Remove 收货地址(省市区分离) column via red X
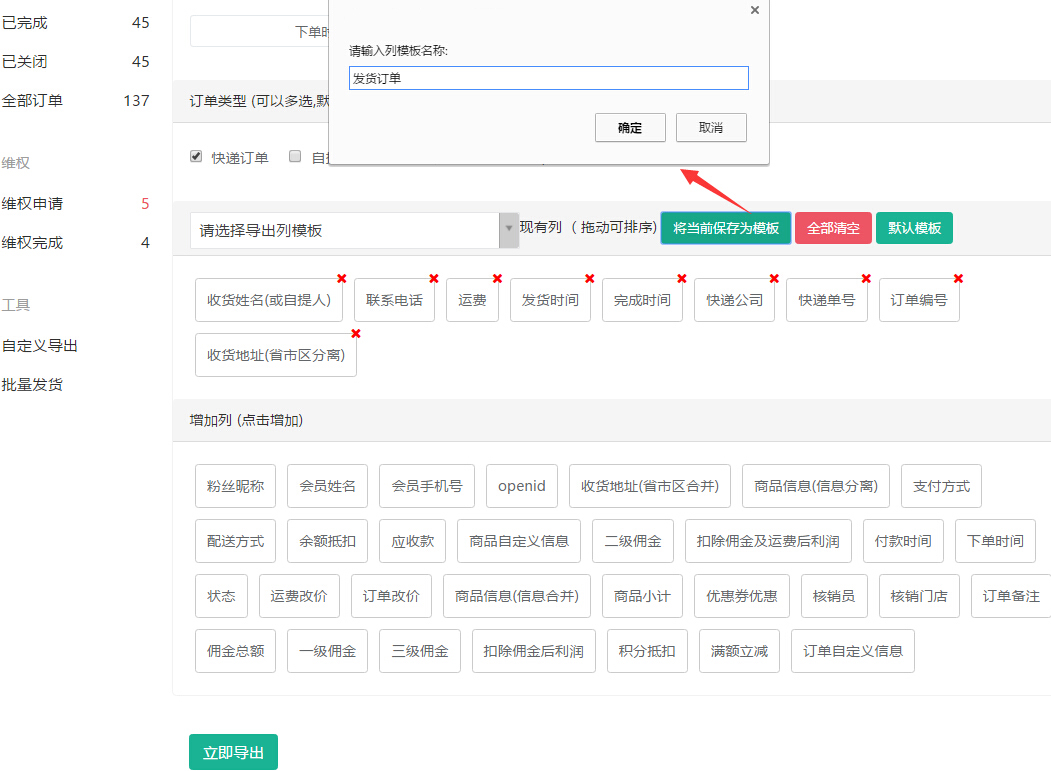This screenshot has width=1051, height=771. (x=356, y=333)
